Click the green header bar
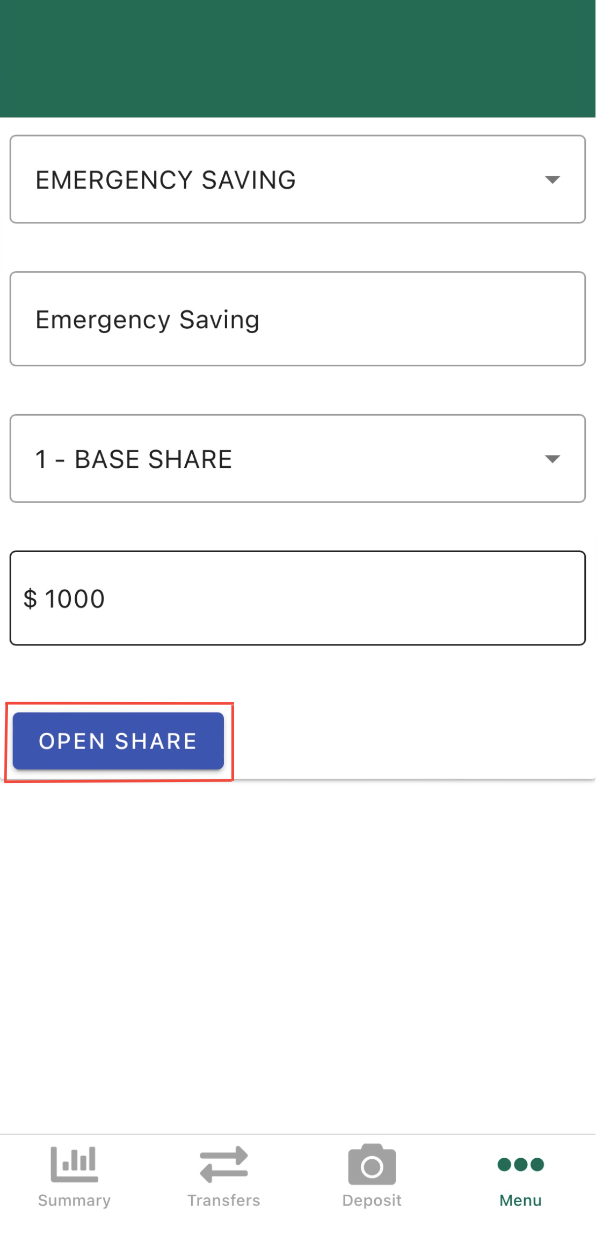 (298, 58)
